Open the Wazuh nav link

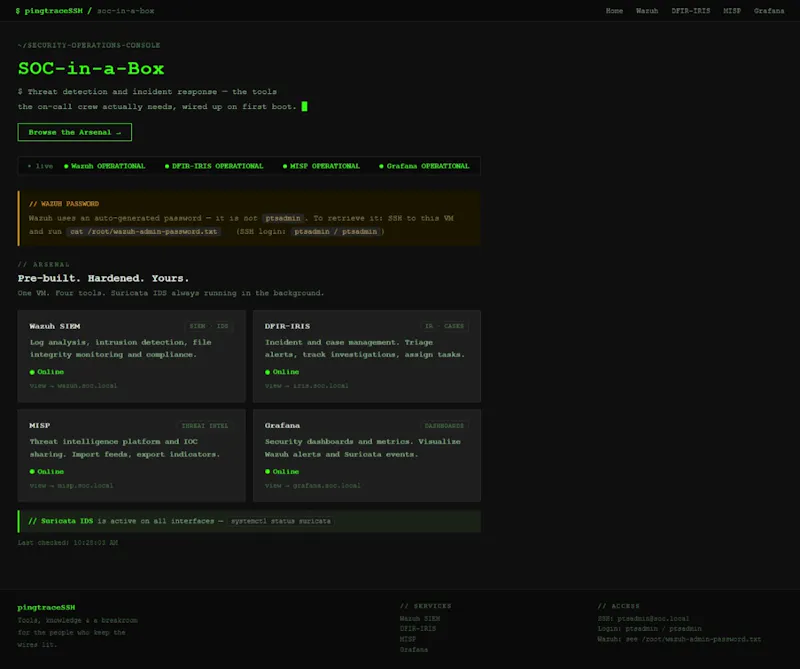click(x=646, y=11)
